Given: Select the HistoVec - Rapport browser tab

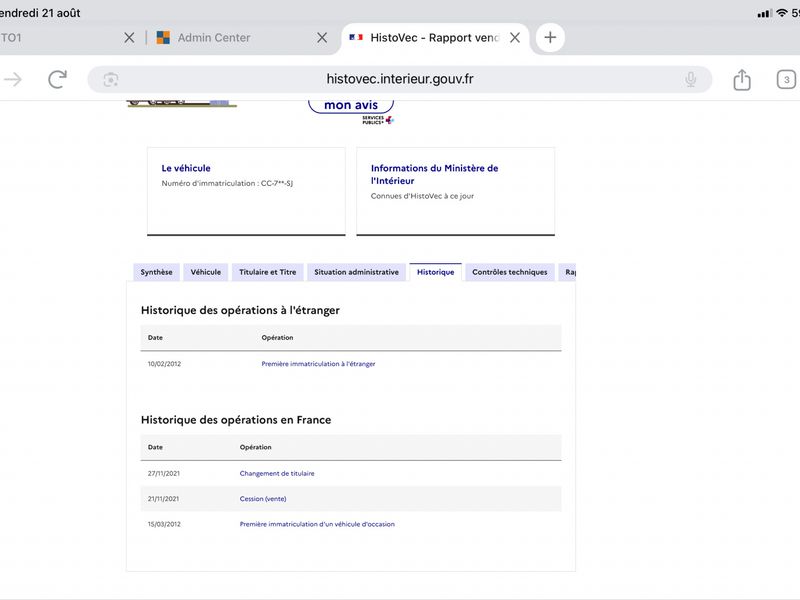Looking at the screenshot, I should coord(435,37).
